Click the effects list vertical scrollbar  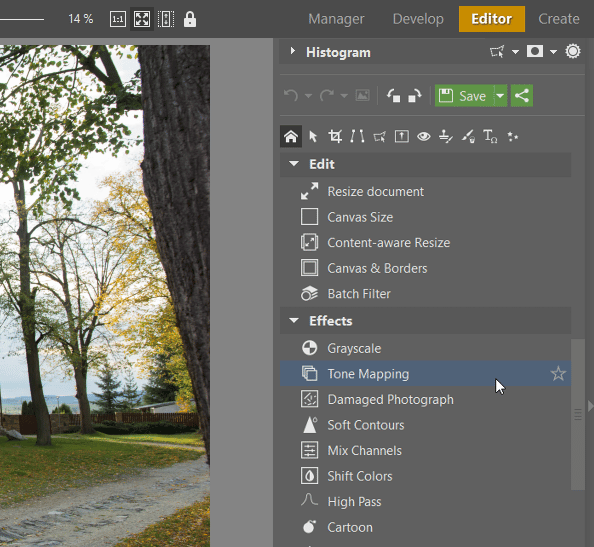coord(577,414)
